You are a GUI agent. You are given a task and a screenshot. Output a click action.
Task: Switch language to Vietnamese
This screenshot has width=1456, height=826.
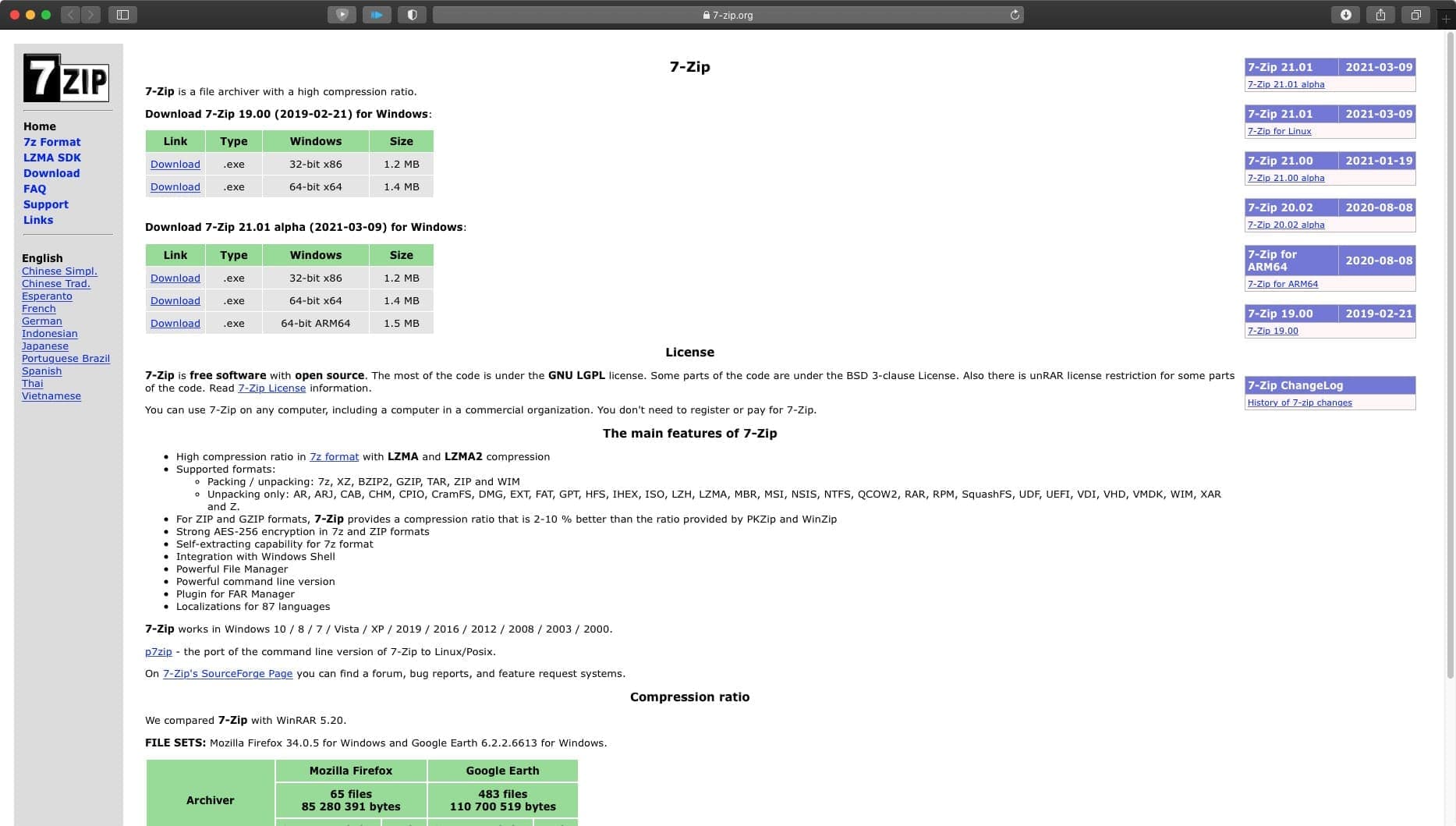[51, 396]
